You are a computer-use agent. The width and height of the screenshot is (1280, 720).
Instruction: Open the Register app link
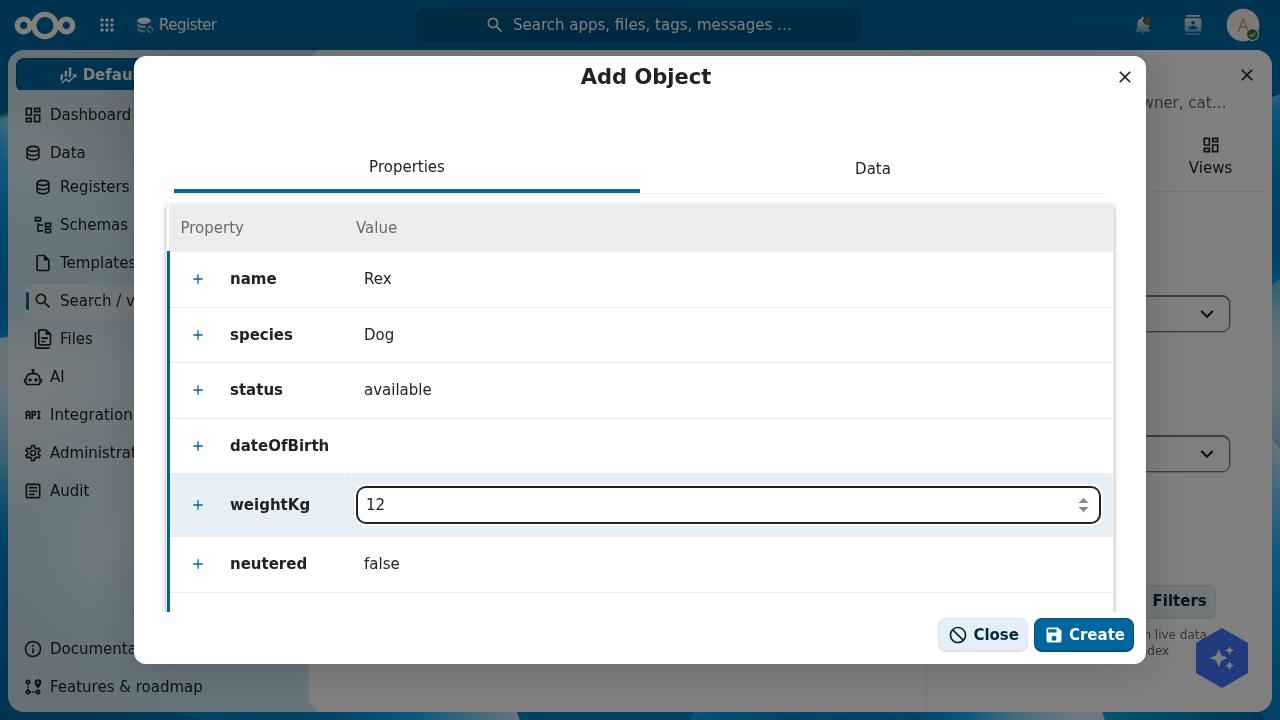[x=176, y=25]
